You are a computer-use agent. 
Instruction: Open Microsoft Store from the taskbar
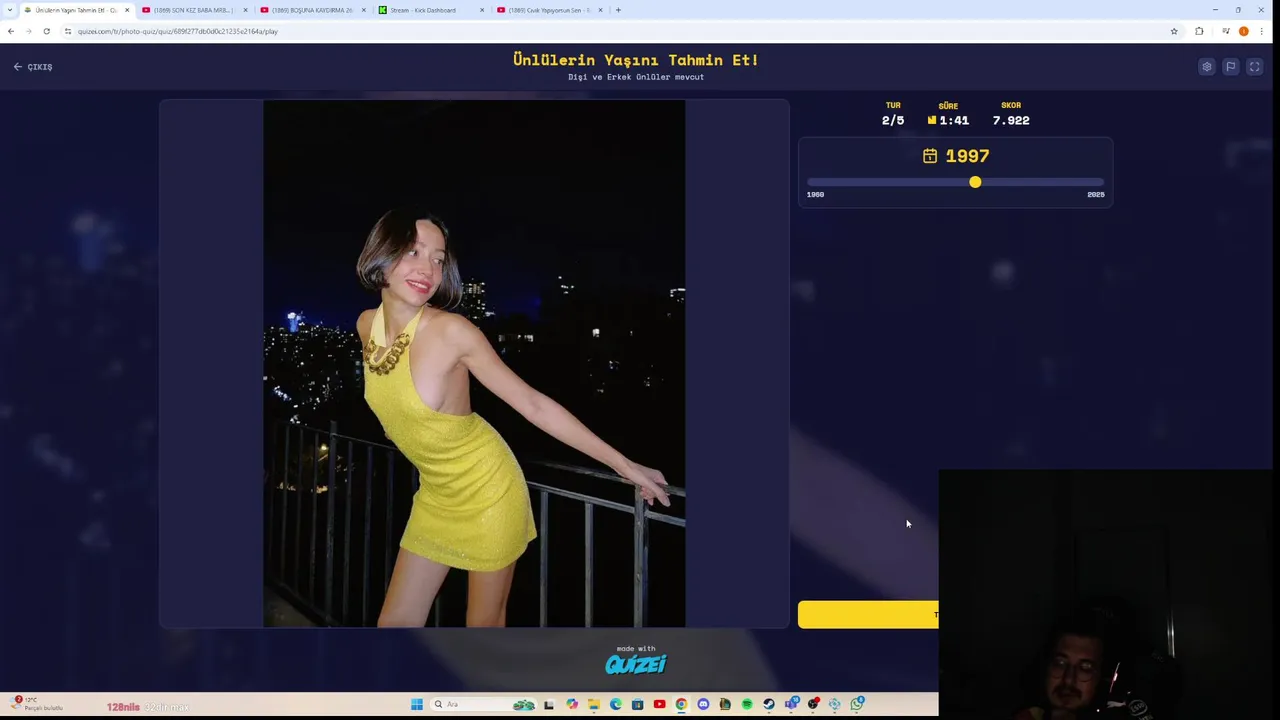(637, 704)
